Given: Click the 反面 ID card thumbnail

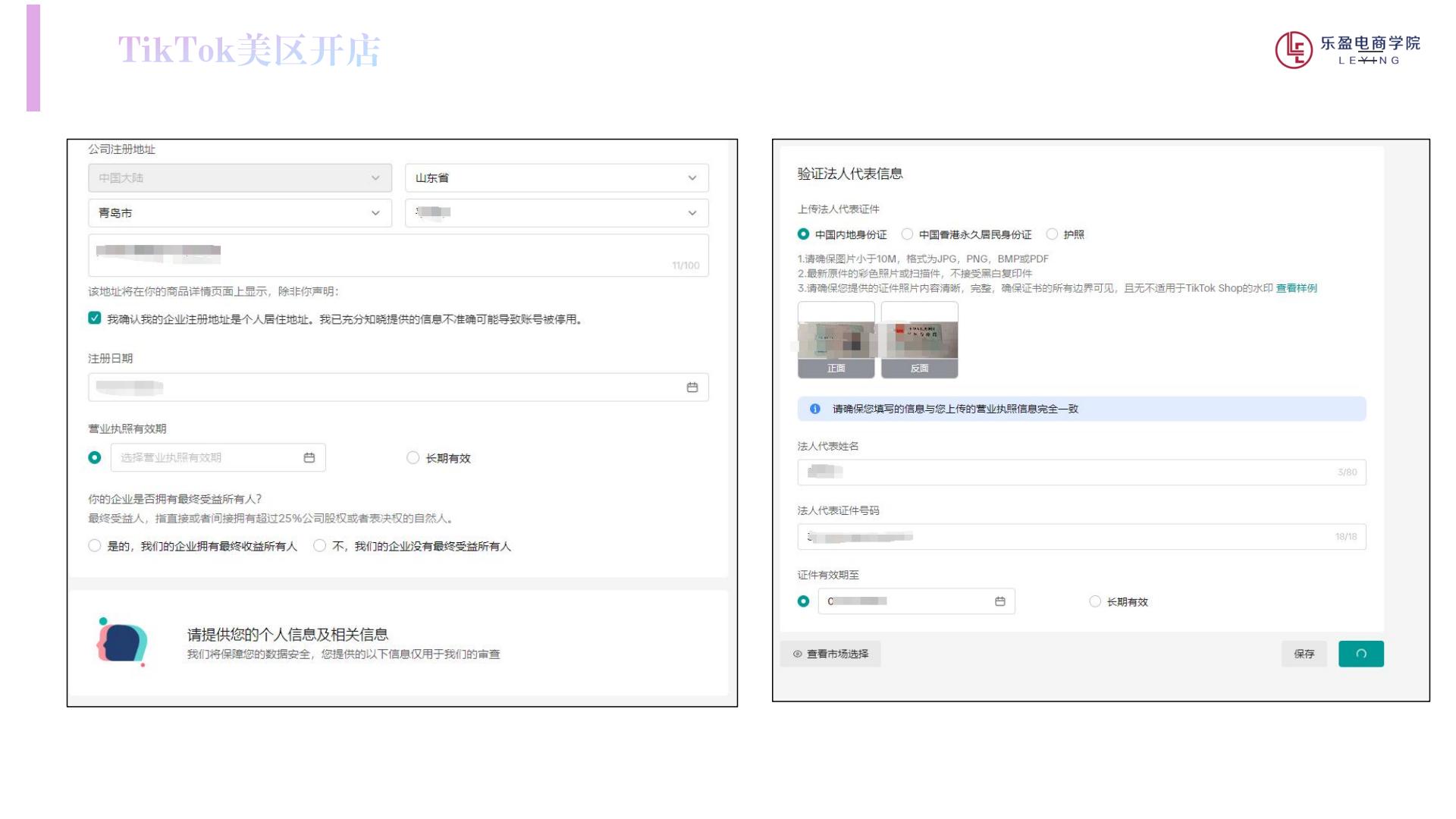Looking at the screenshot, I should coord(919,340).
